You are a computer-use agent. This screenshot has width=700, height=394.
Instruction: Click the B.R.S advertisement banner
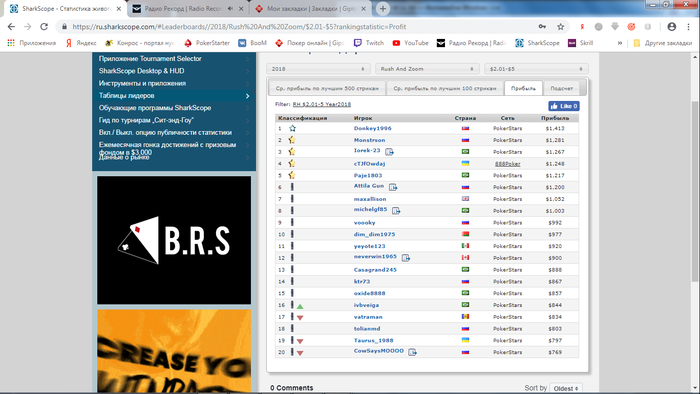174,240
